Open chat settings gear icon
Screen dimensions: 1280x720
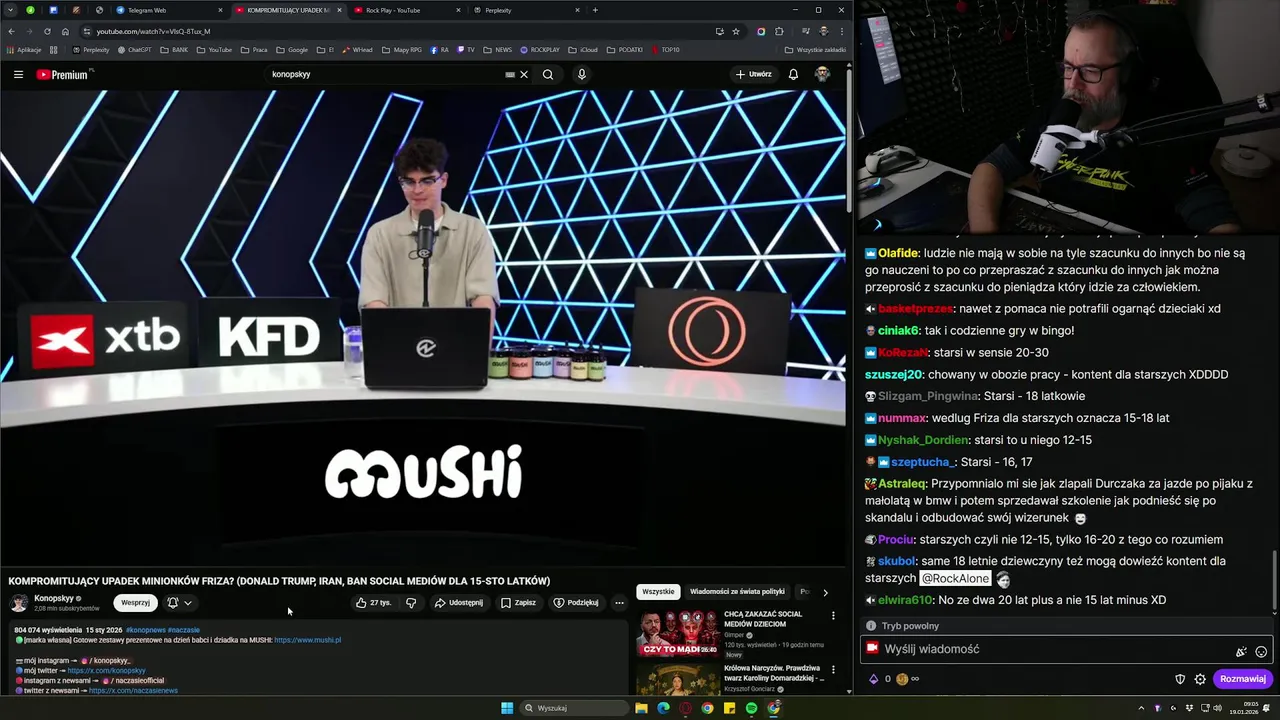(x=1200, y=679)
